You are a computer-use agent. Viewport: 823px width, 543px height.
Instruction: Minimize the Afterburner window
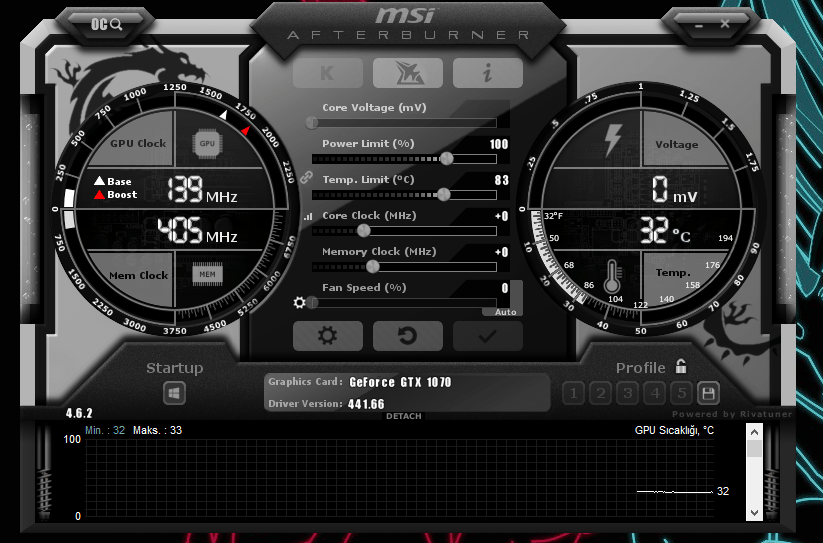tap(699, 25)
